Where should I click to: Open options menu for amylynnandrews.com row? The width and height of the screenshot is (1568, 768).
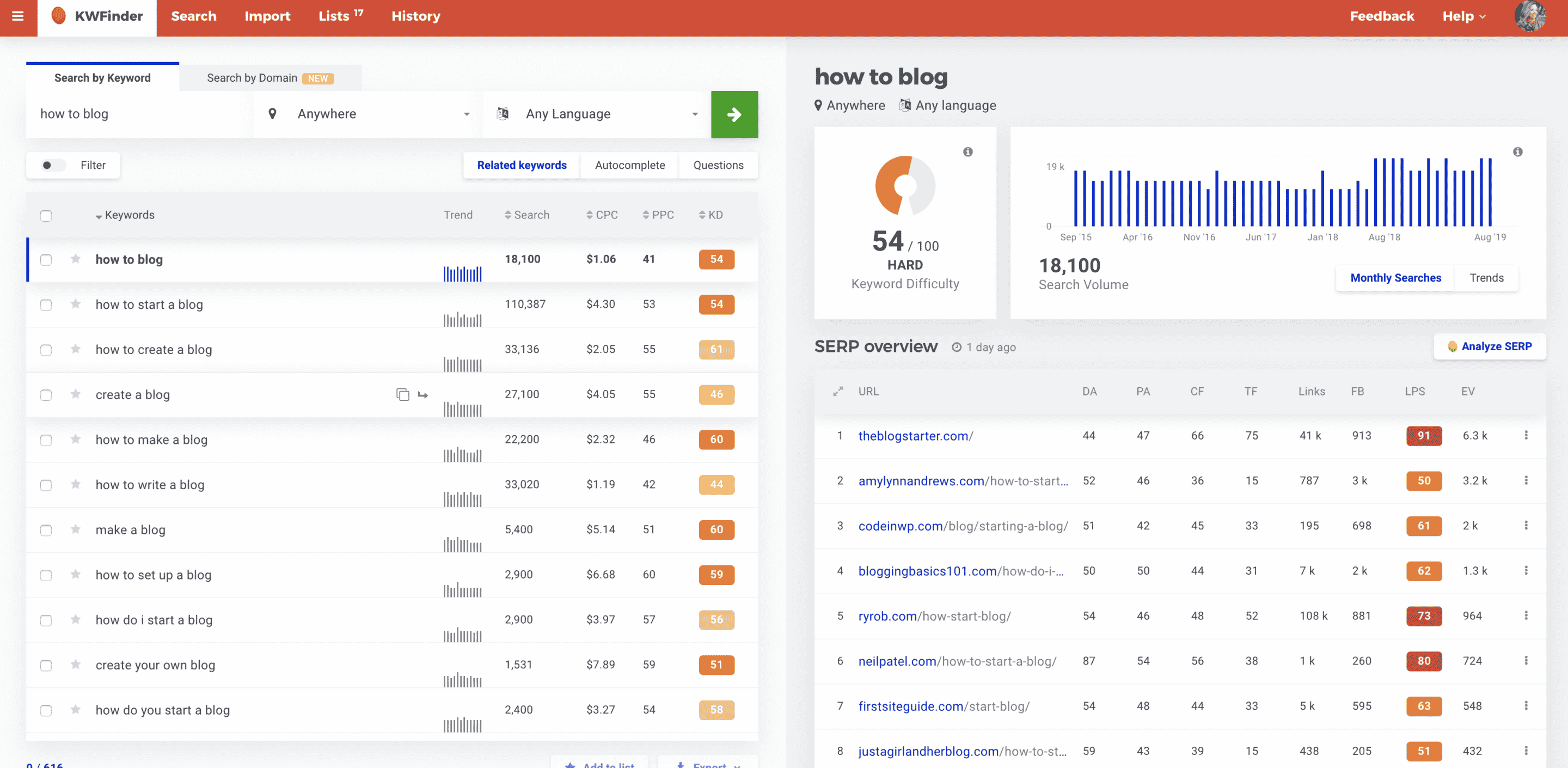coord(1526,480)
